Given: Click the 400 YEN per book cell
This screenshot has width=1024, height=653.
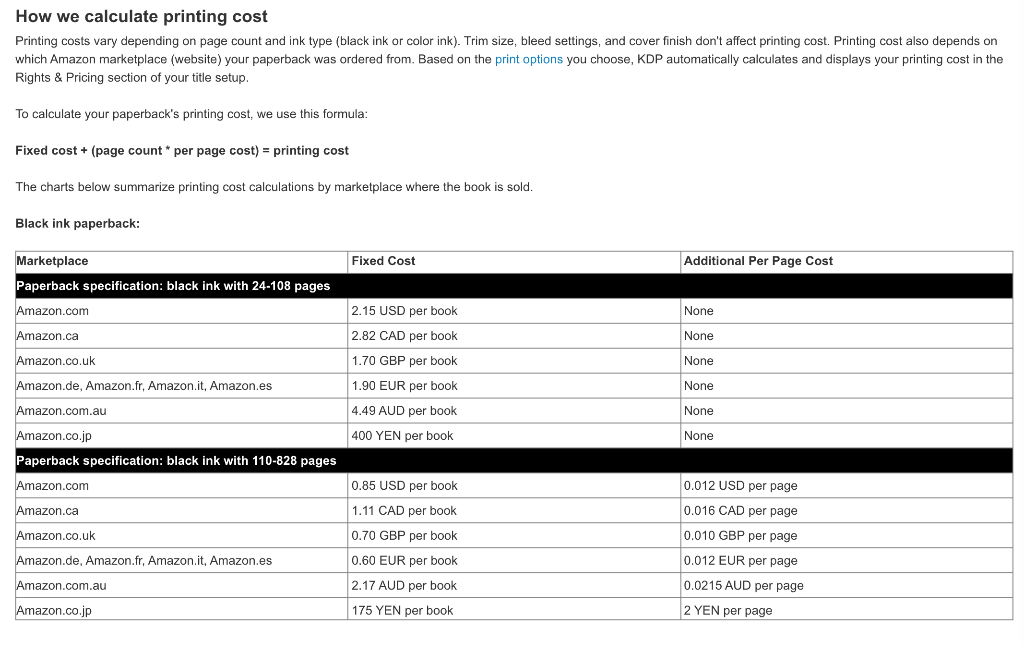Looking at the screenshot, I should point(514,436).
